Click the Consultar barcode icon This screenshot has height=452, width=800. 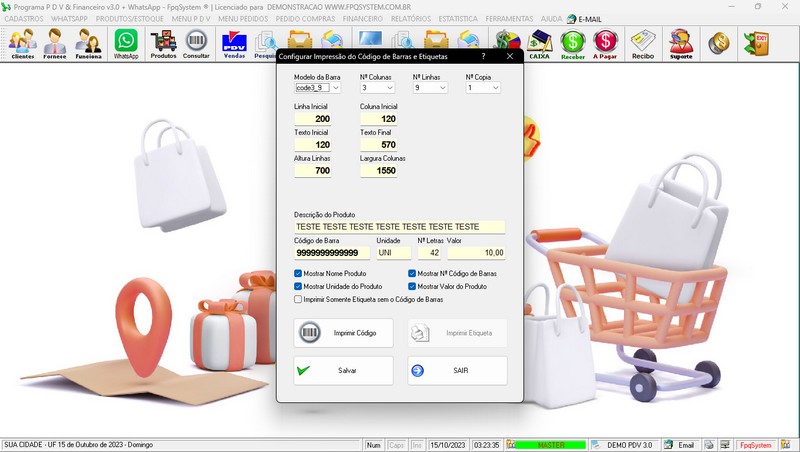pos(197,43)
